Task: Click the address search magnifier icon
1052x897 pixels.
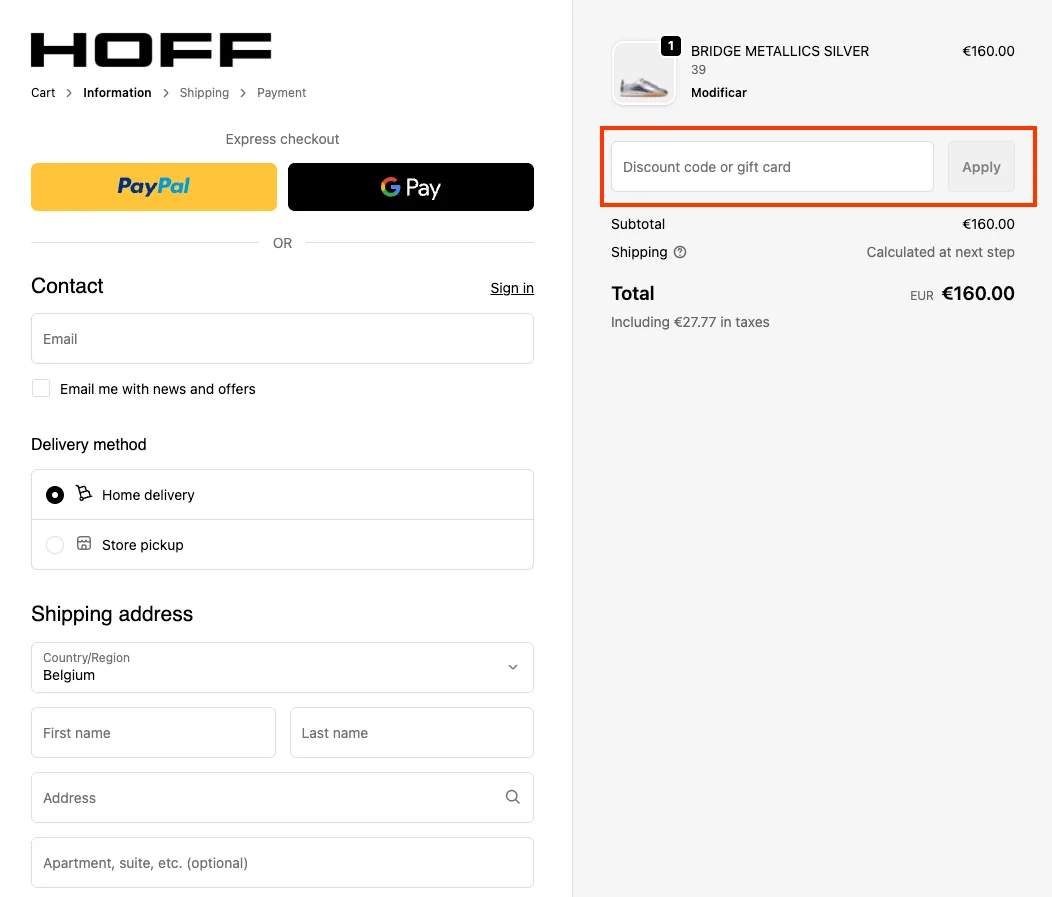Action: (x=513, y=797)
